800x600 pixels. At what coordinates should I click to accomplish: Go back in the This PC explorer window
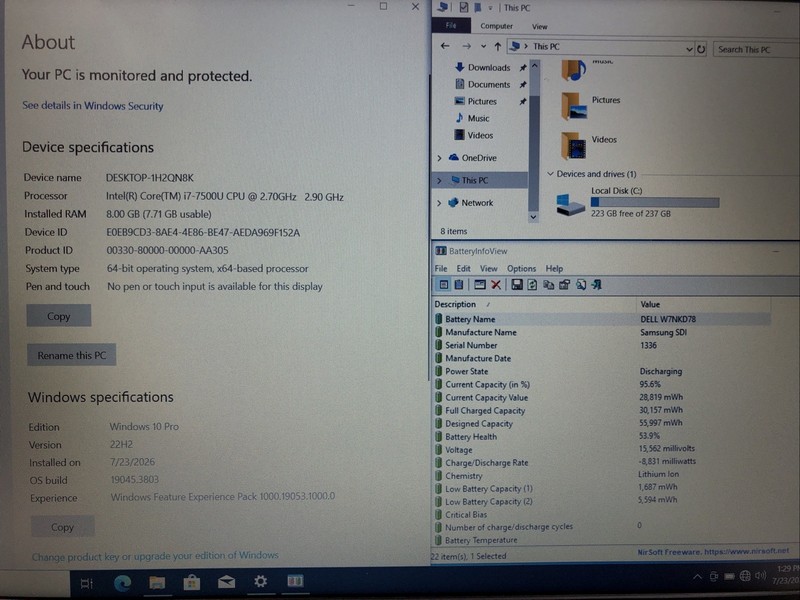pos(445,46)
